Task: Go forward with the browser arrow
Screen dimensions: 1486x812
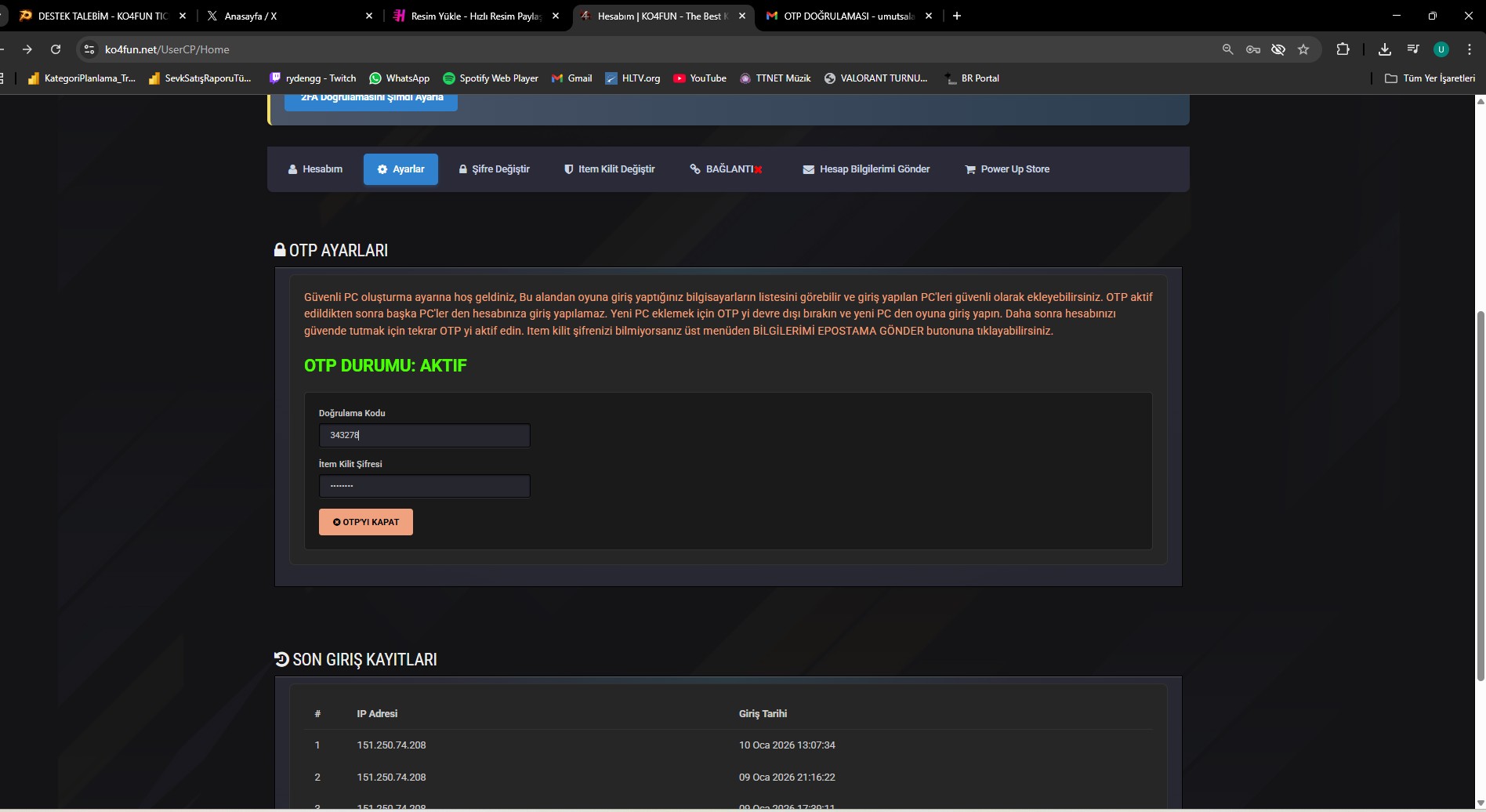Action: point(27,49)
